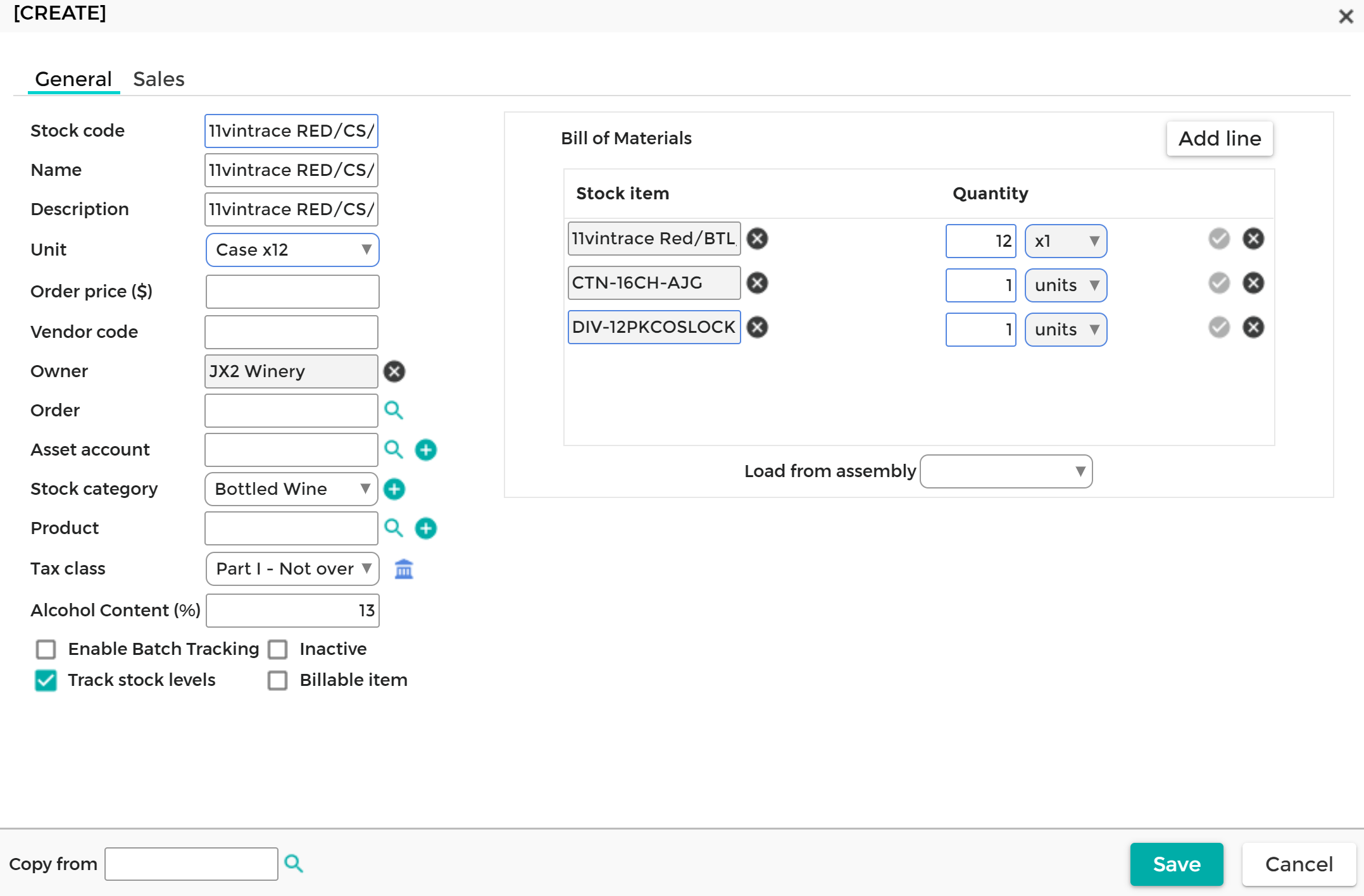Open the x1 unit dropdown
The height and width of the screenshot is (896, 1364).
tap(1066, 241)
